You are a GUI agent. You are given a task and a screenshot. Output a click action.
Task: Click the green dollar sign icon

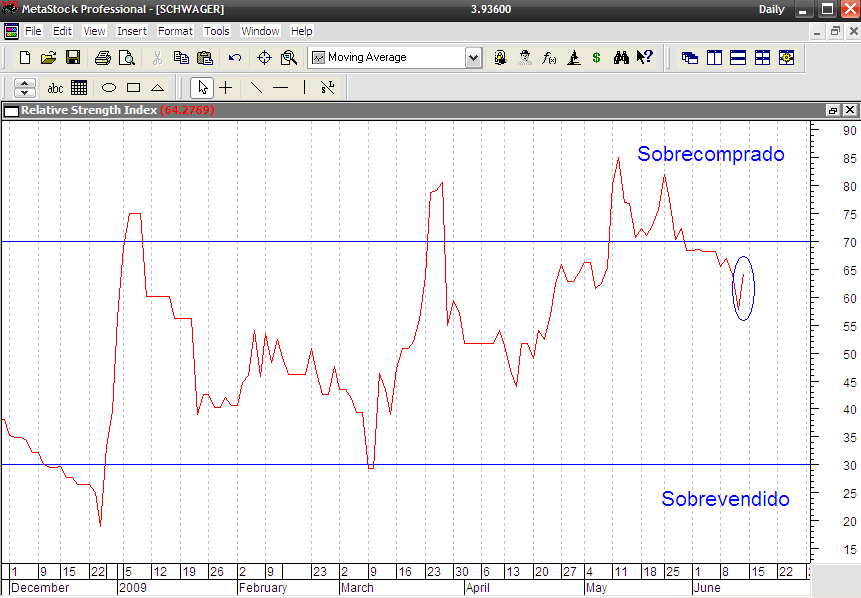(596, 58)
